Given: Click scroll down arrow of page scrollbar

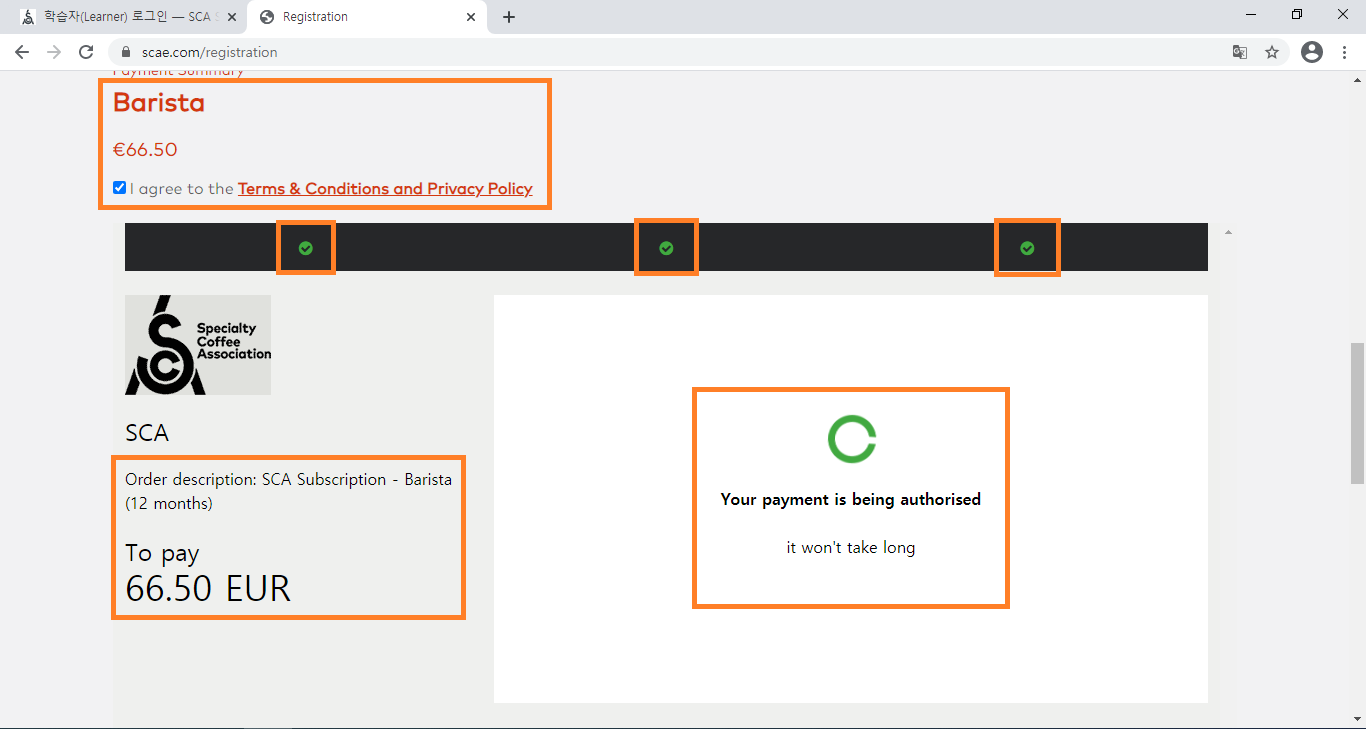Looking at the screenshot, I should pos(1357,719).
